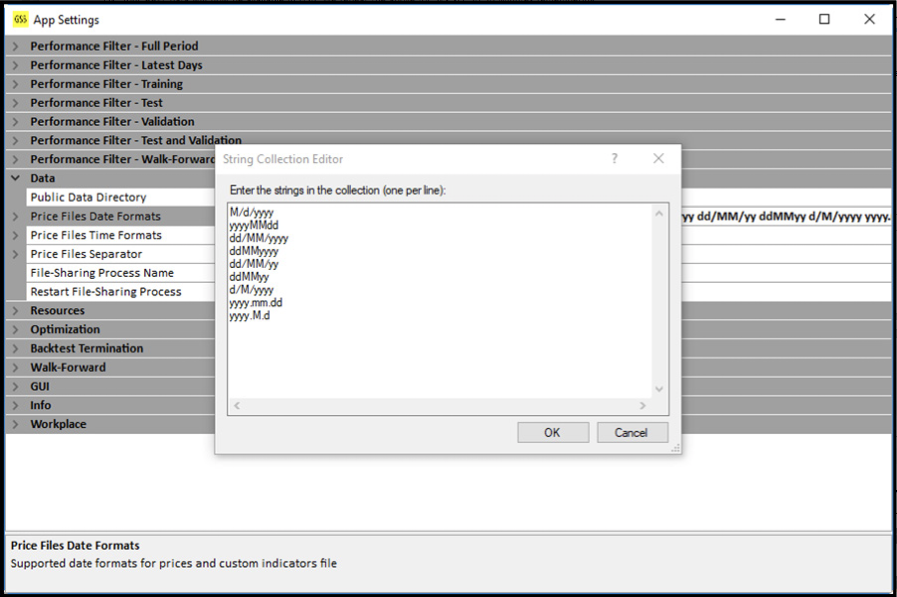Expand Performance Filter - Training category
This screenshot has width=897, height=597.
click(15, 84)
